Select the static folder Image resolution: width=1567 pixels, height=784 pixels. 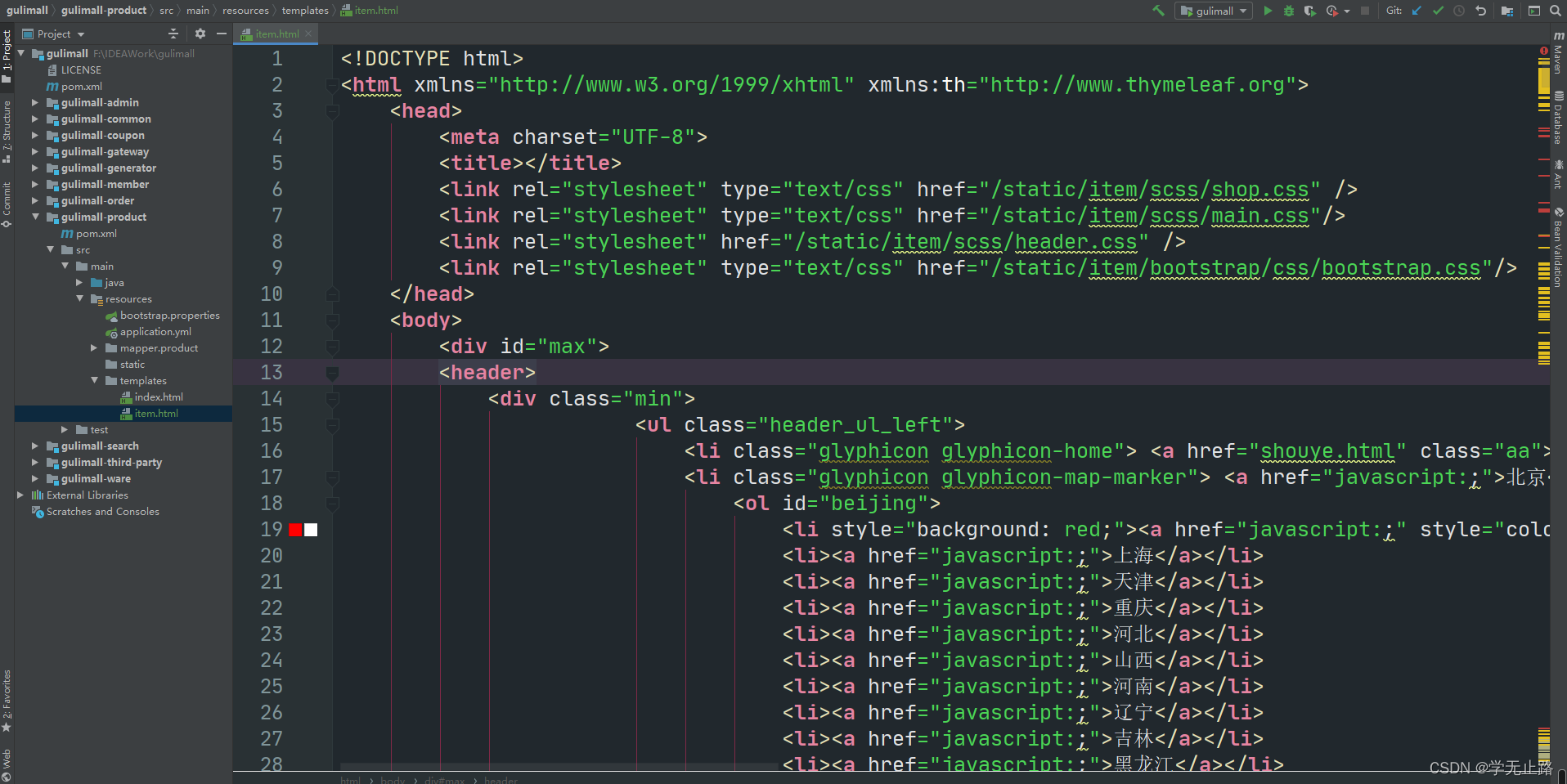(x=132, y=365)
